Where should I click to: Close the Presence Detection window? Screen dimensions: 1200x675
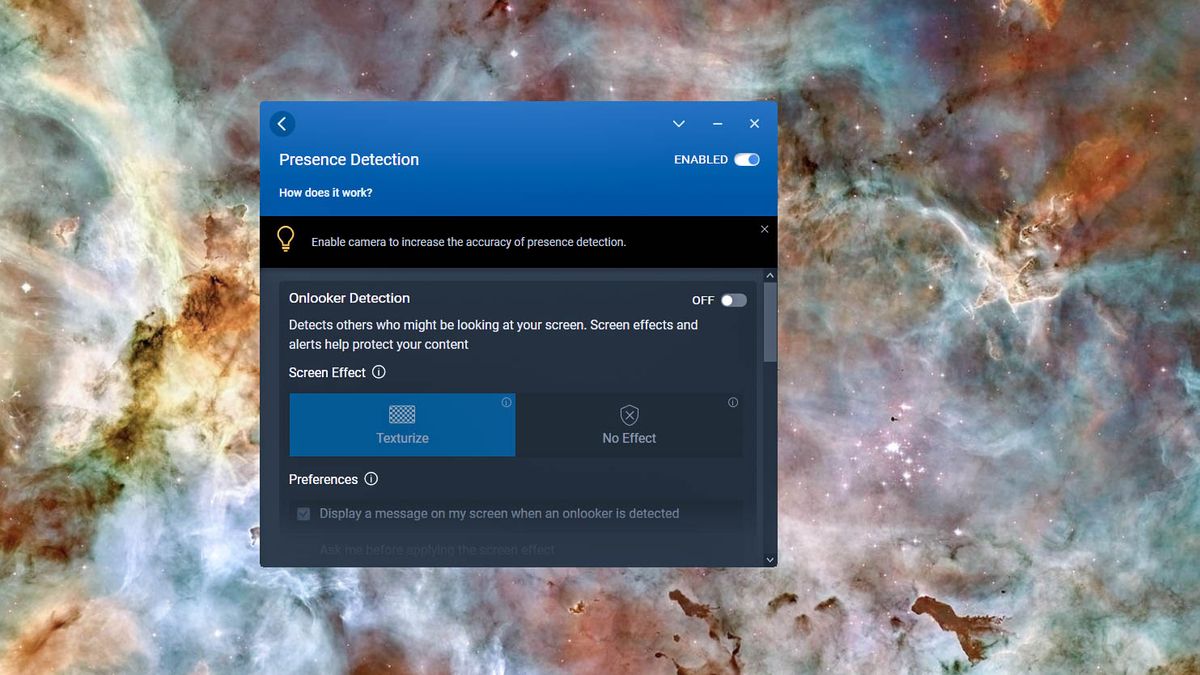(x=754, y=124)
